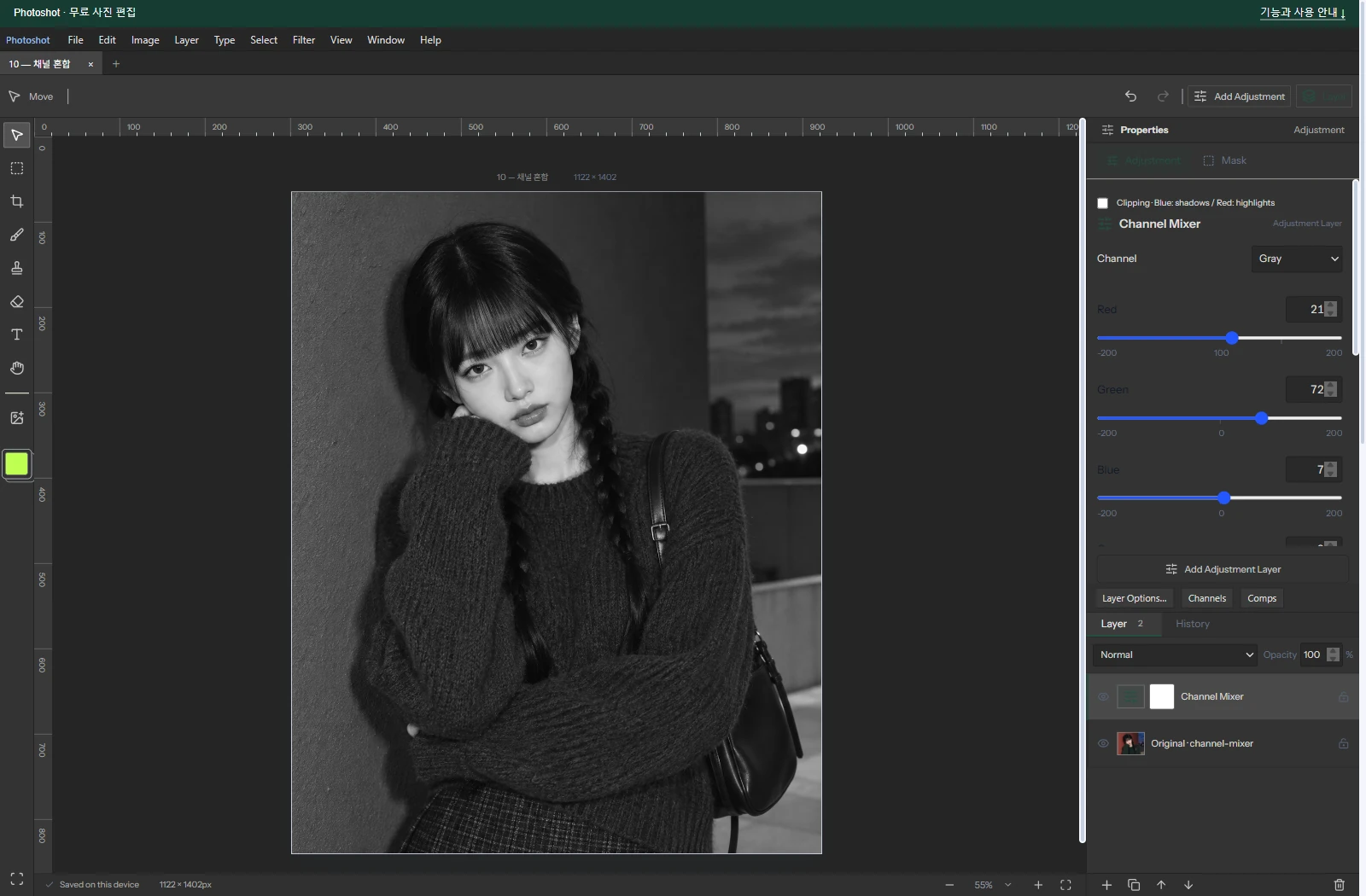1366x896 pixels.
Task: Click the Channels button
Action: tap(1207, 598)
